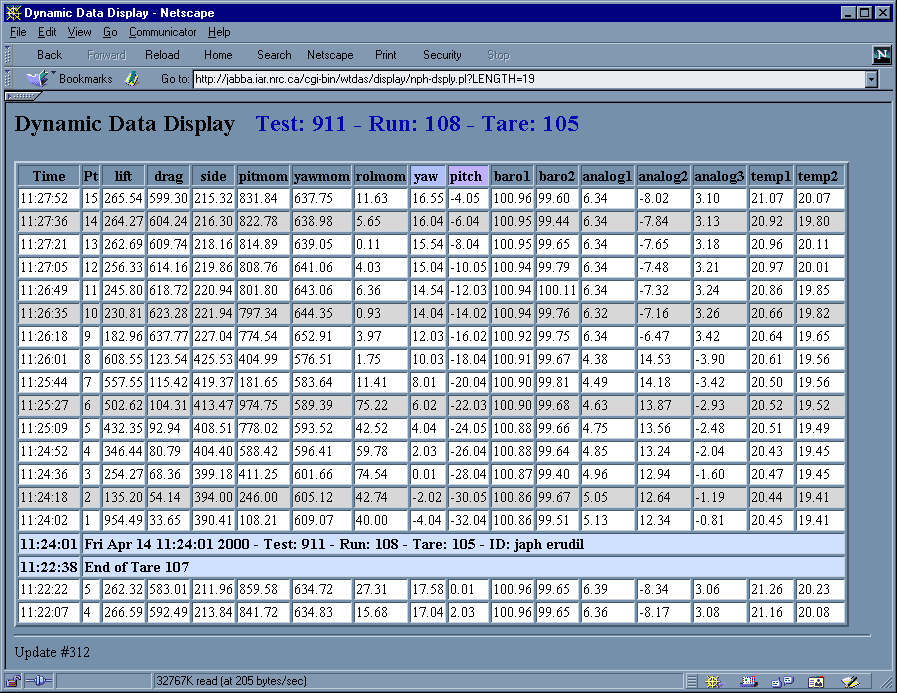Expand the collapsed personal toolbar tab

coord(23,96)
